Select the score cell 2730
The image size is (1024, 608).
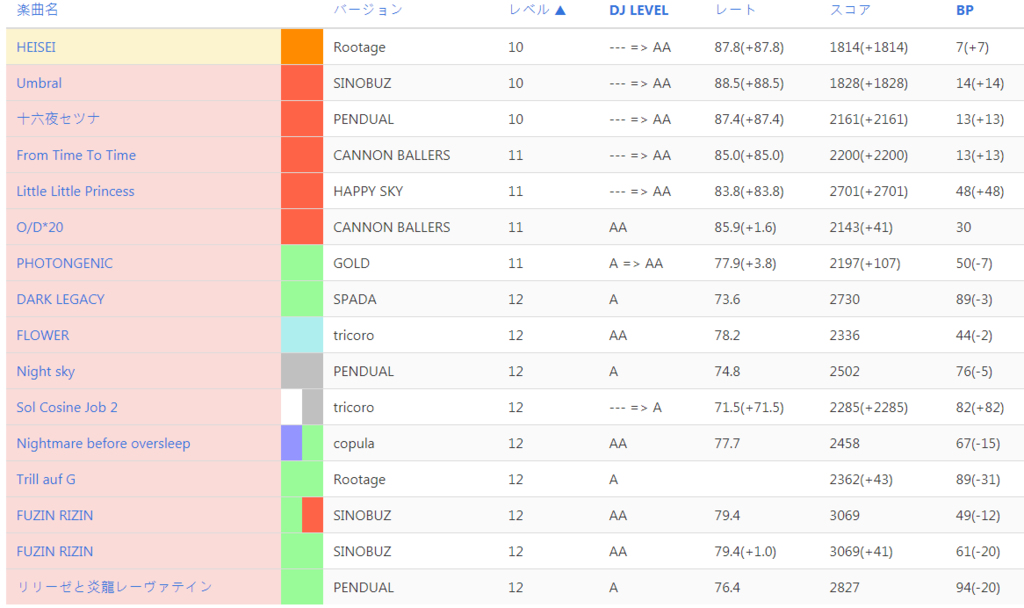pos(844,299)
